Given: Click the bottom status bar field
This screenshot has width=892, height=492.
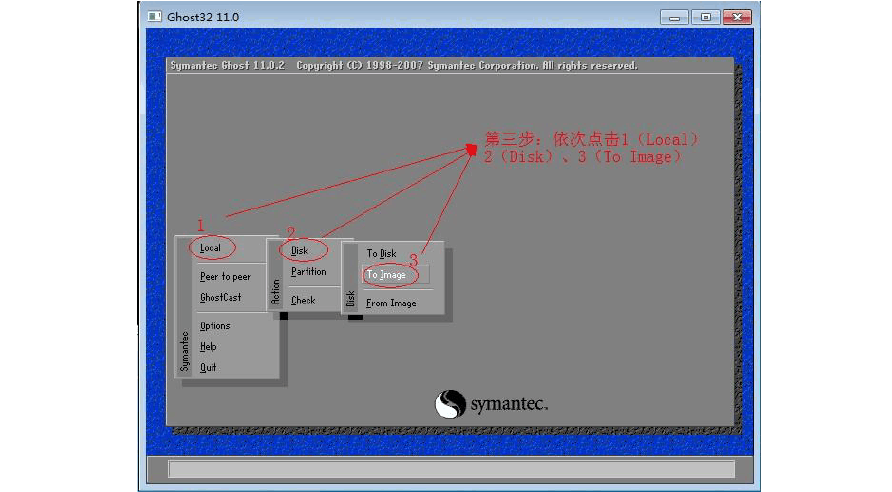Looking at the screenshot, I should point(452,469).
